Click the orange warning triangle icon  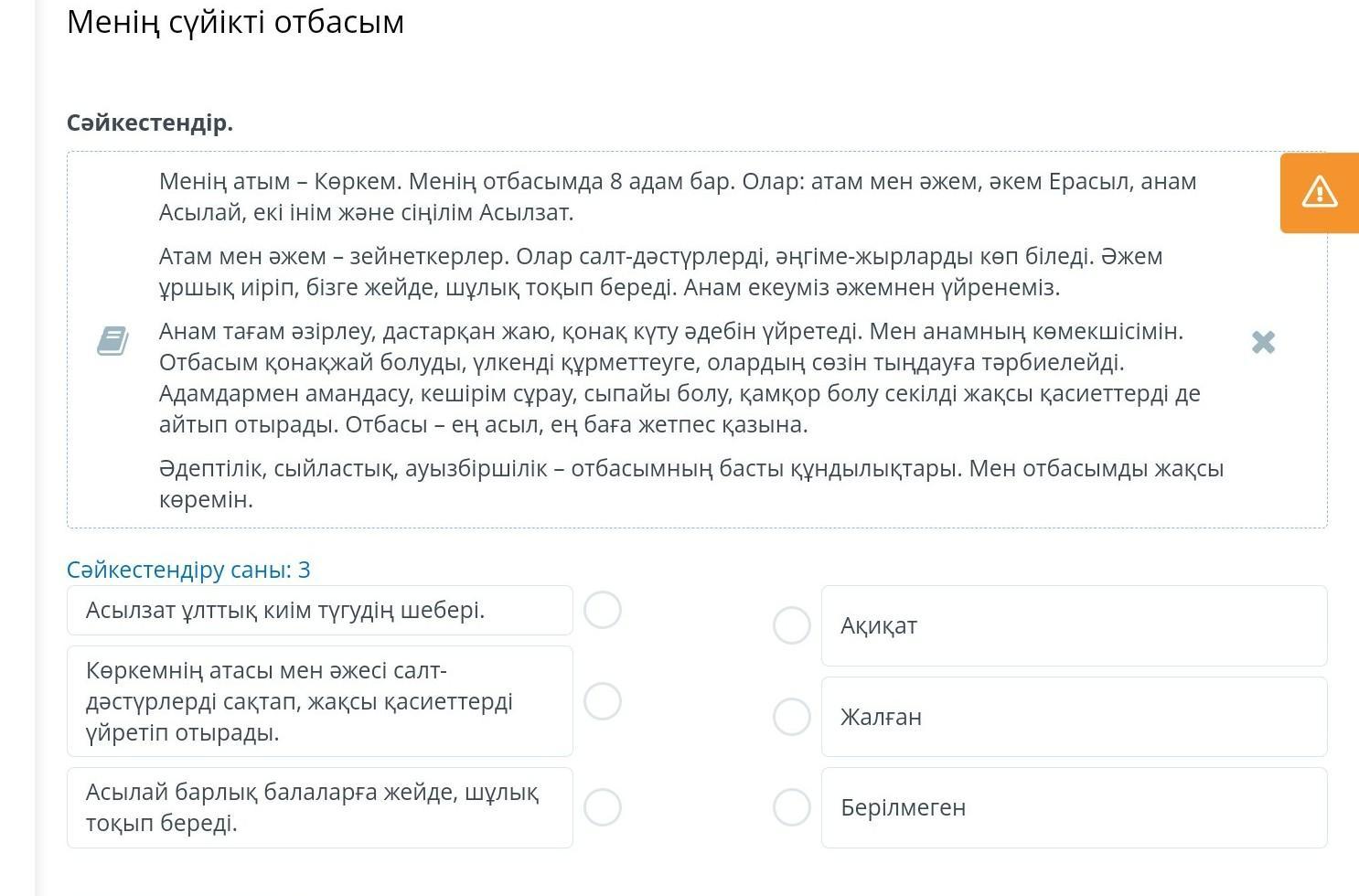(x=1320, y=192)
